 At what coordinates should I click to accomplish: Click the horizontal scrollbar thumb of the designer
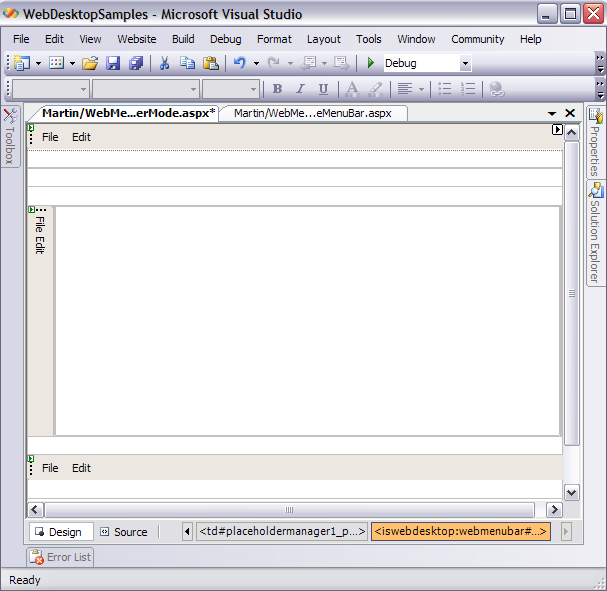(290, 510)
